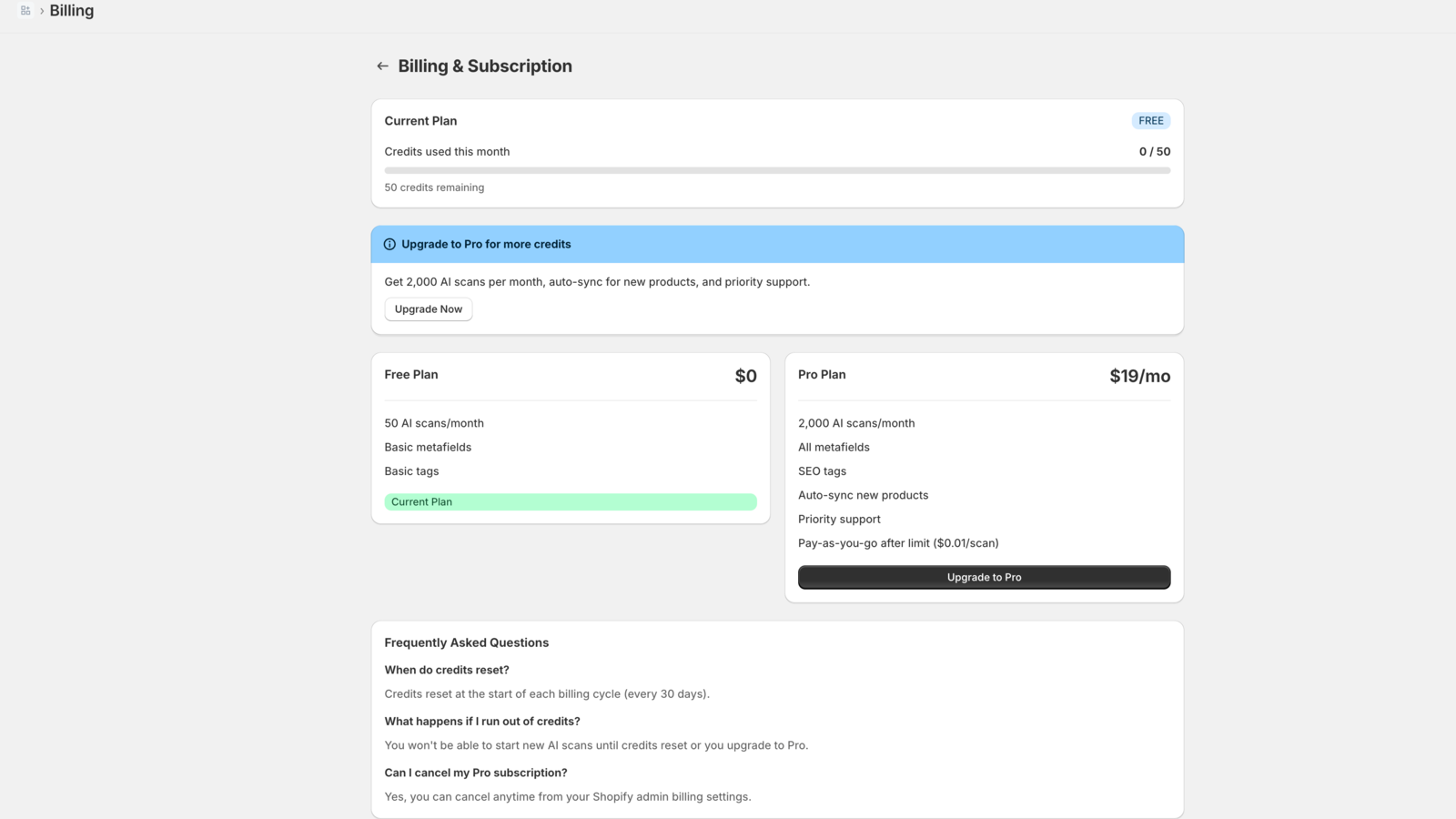
Task: Click the breadcrumb chevron separator
Action: [x=42, y=11]
